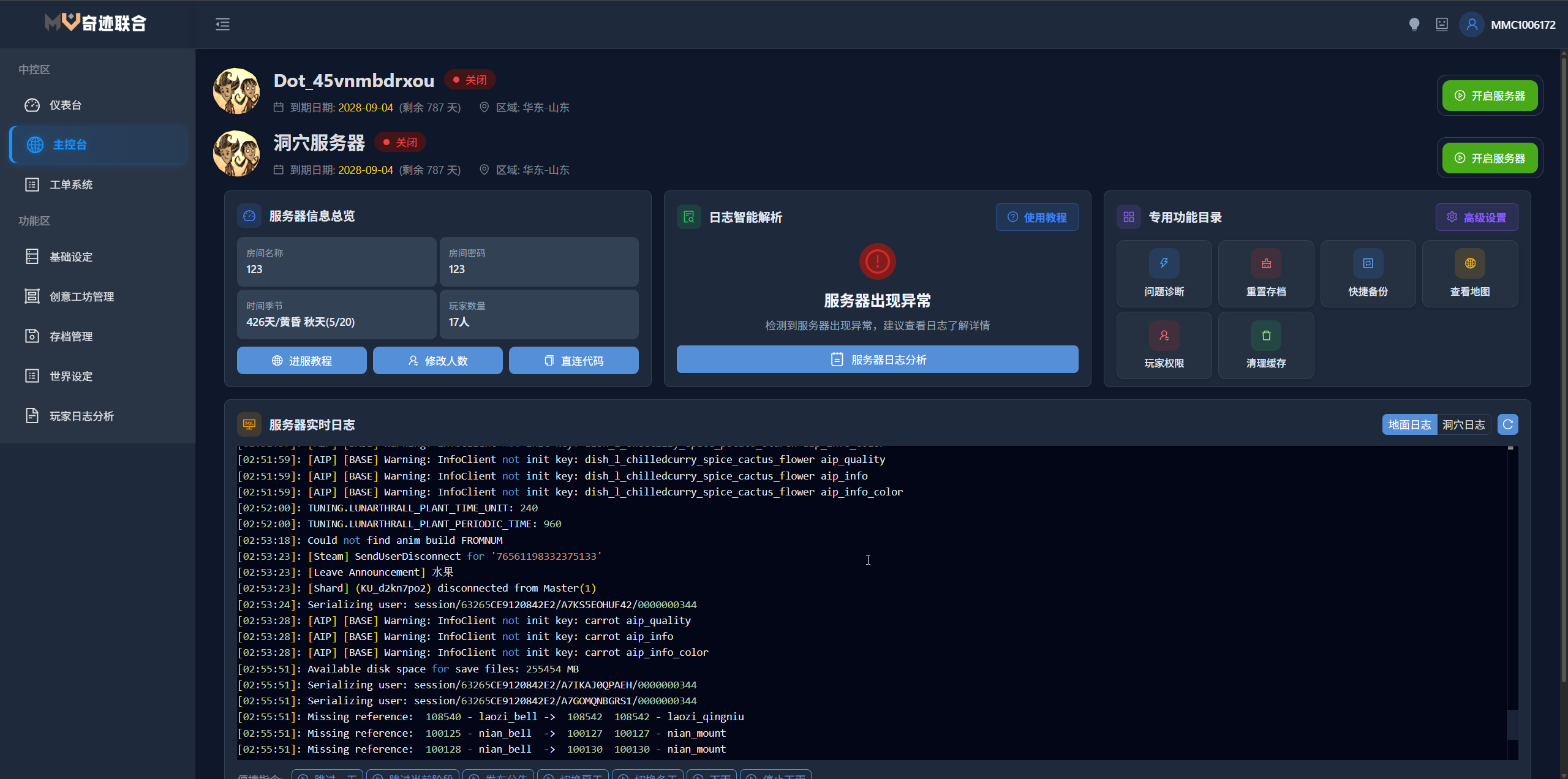Navigate to 创意工坊管理
Image resolution: width=1568 pixels, height=779 pixels.
click(x=98, y=297)
